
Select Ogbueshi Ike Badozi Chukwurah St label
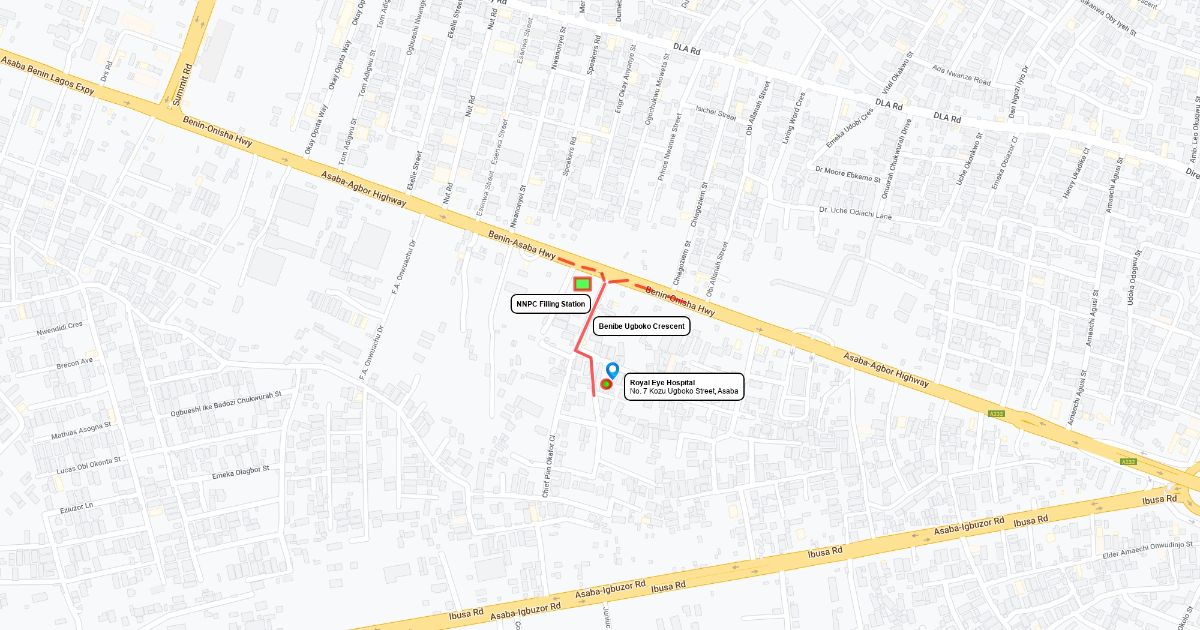(x=227, y=402)
